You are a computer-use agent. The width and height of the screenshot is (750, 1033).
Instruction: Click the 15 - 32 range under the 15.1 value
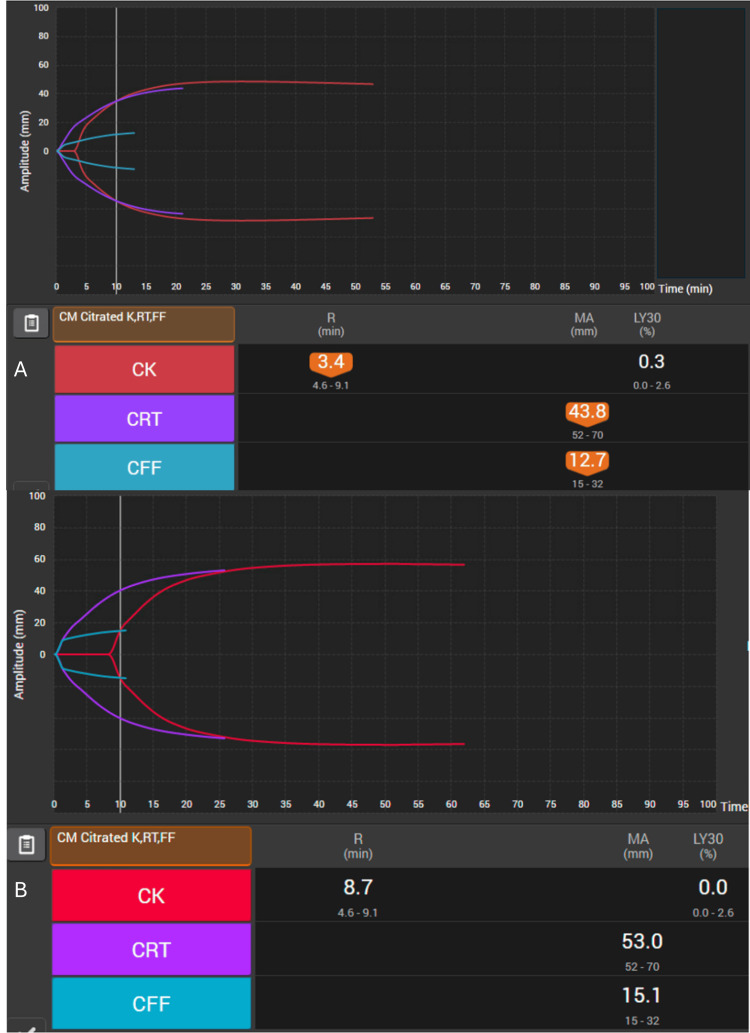pyautogui.click(x=642, y=1021)
